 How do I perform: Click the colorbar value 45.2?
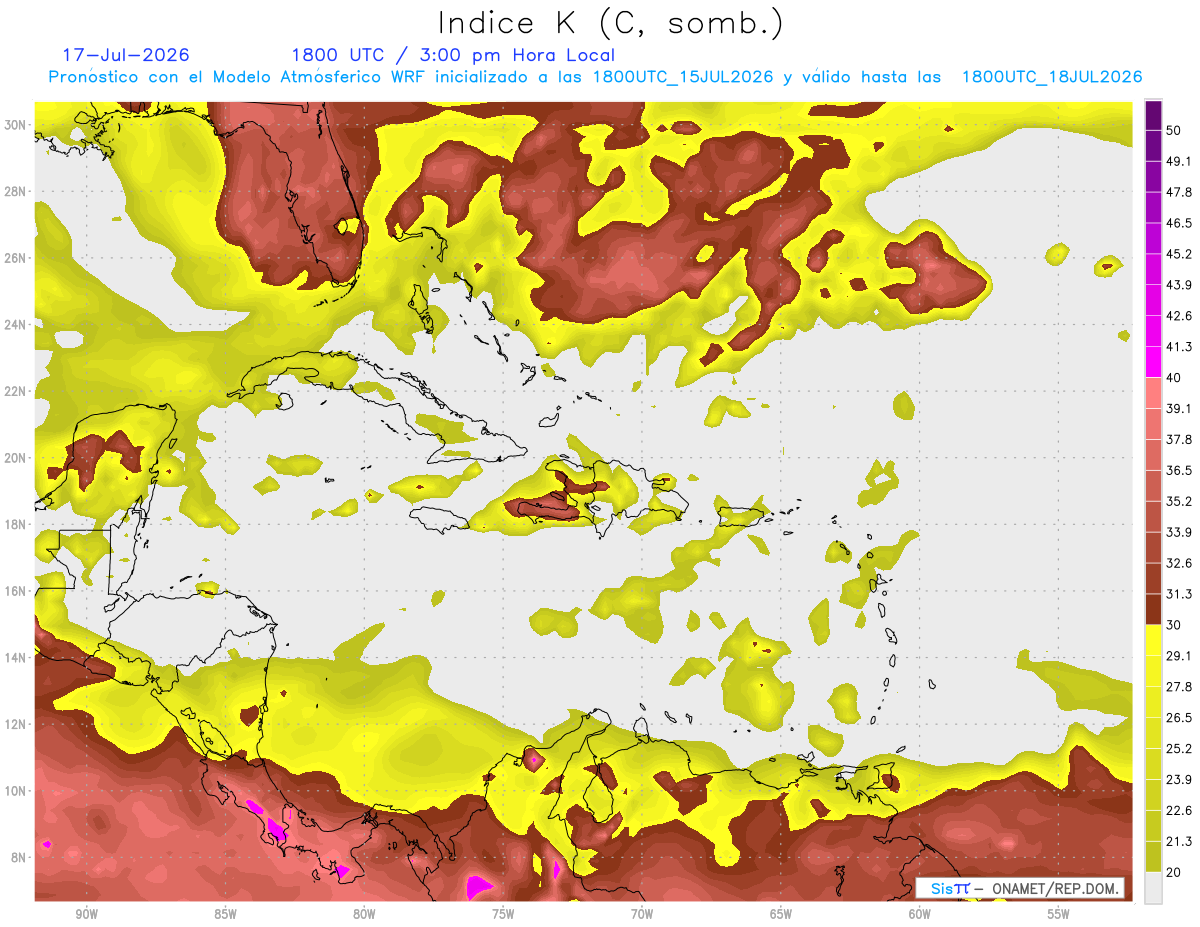pos(1179,254)
